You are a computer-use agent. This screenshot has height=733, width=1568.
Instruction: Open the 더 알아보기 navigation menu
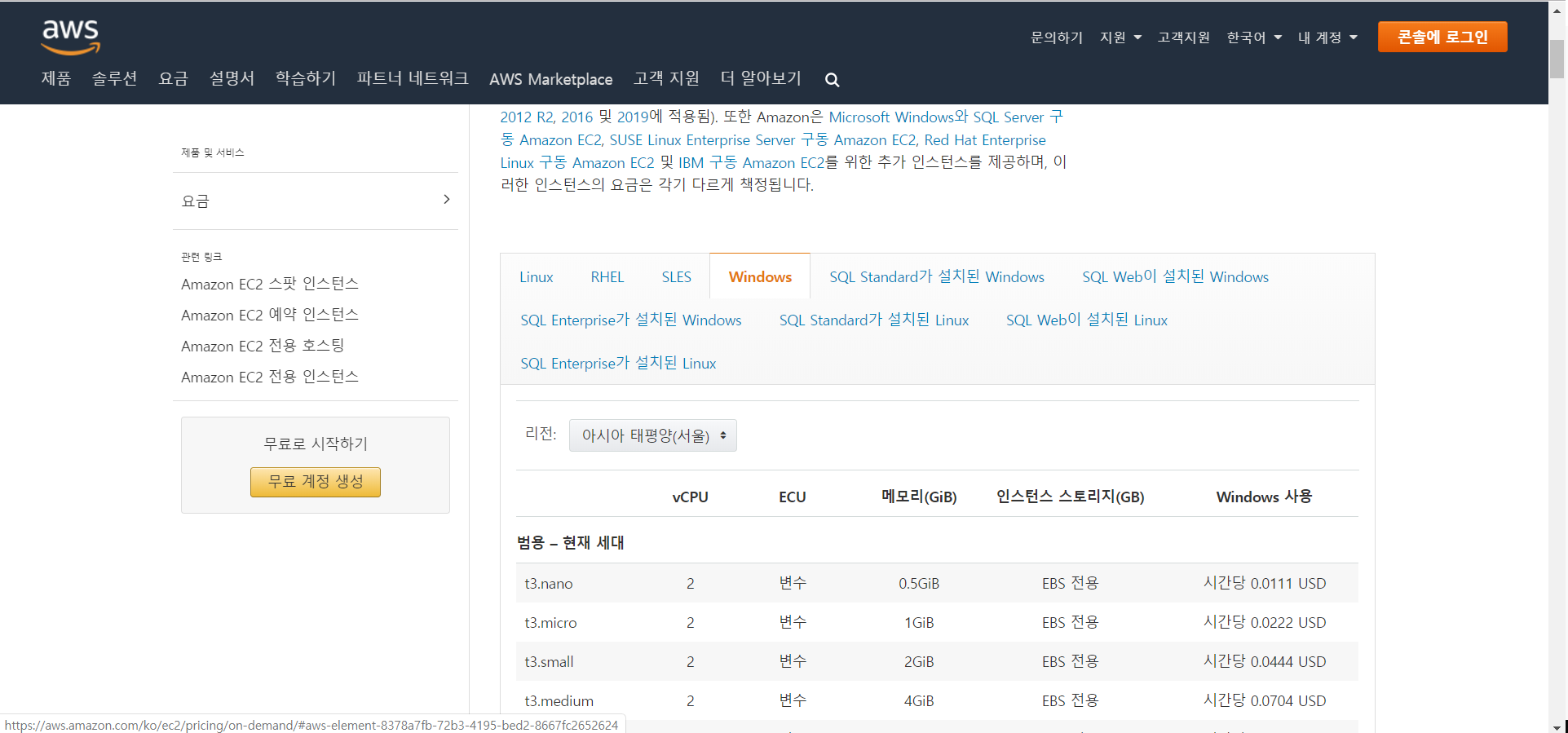coord(761,78)
